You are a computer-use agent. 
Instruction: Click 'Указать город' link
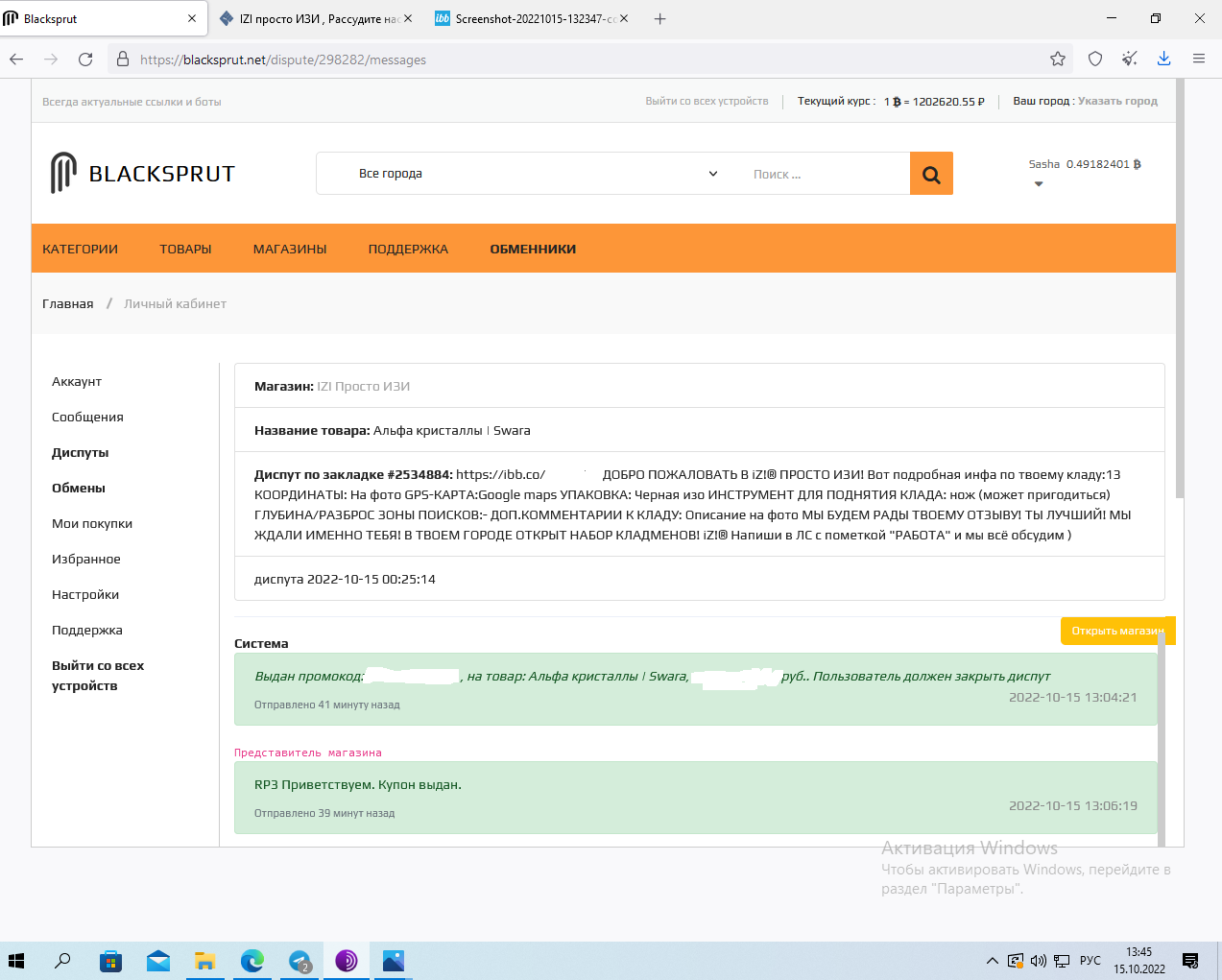tap(1117, 101)
